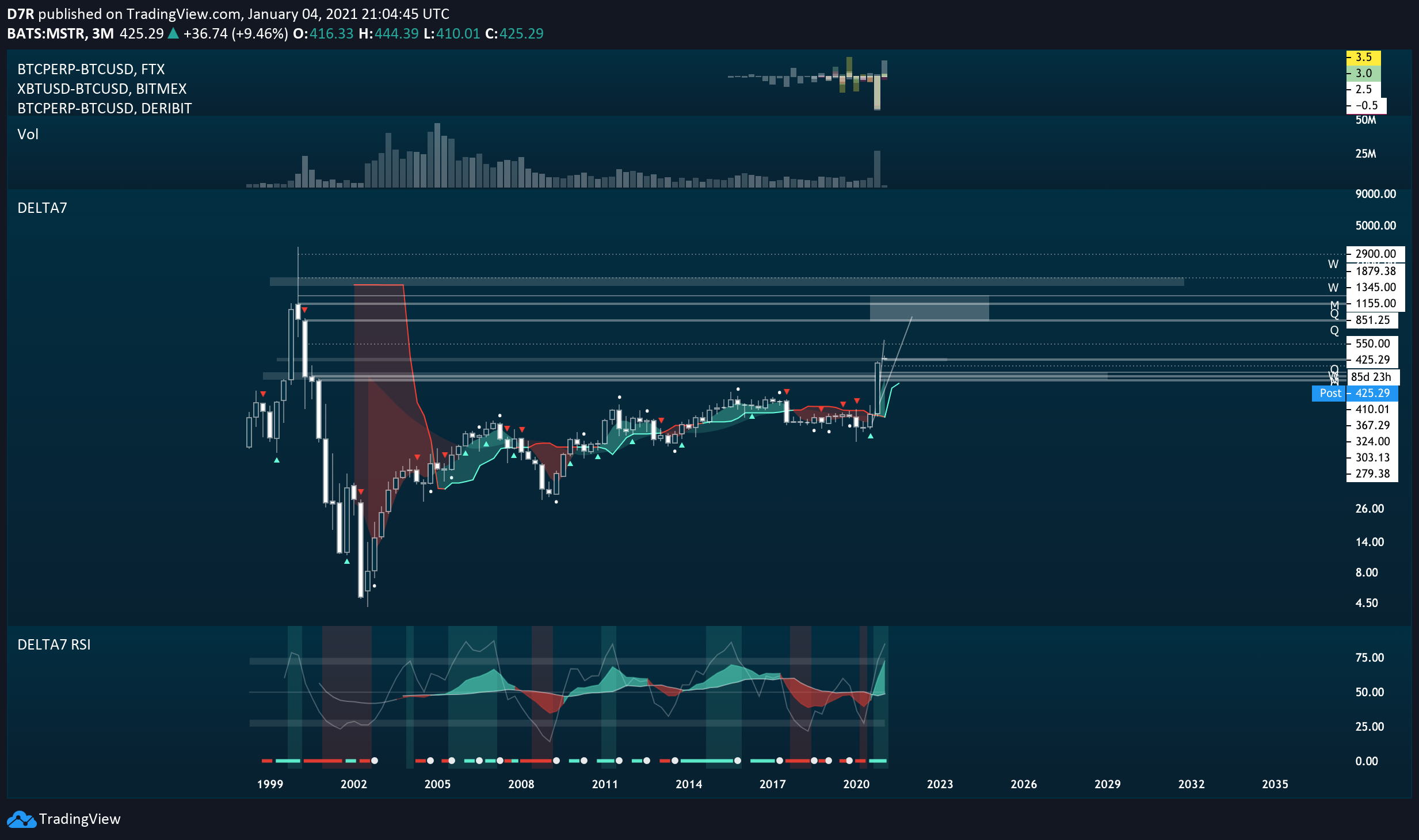Click the 26.00 price axis label
Viewport: 1419px width, 840px height.
[1370, 509]
